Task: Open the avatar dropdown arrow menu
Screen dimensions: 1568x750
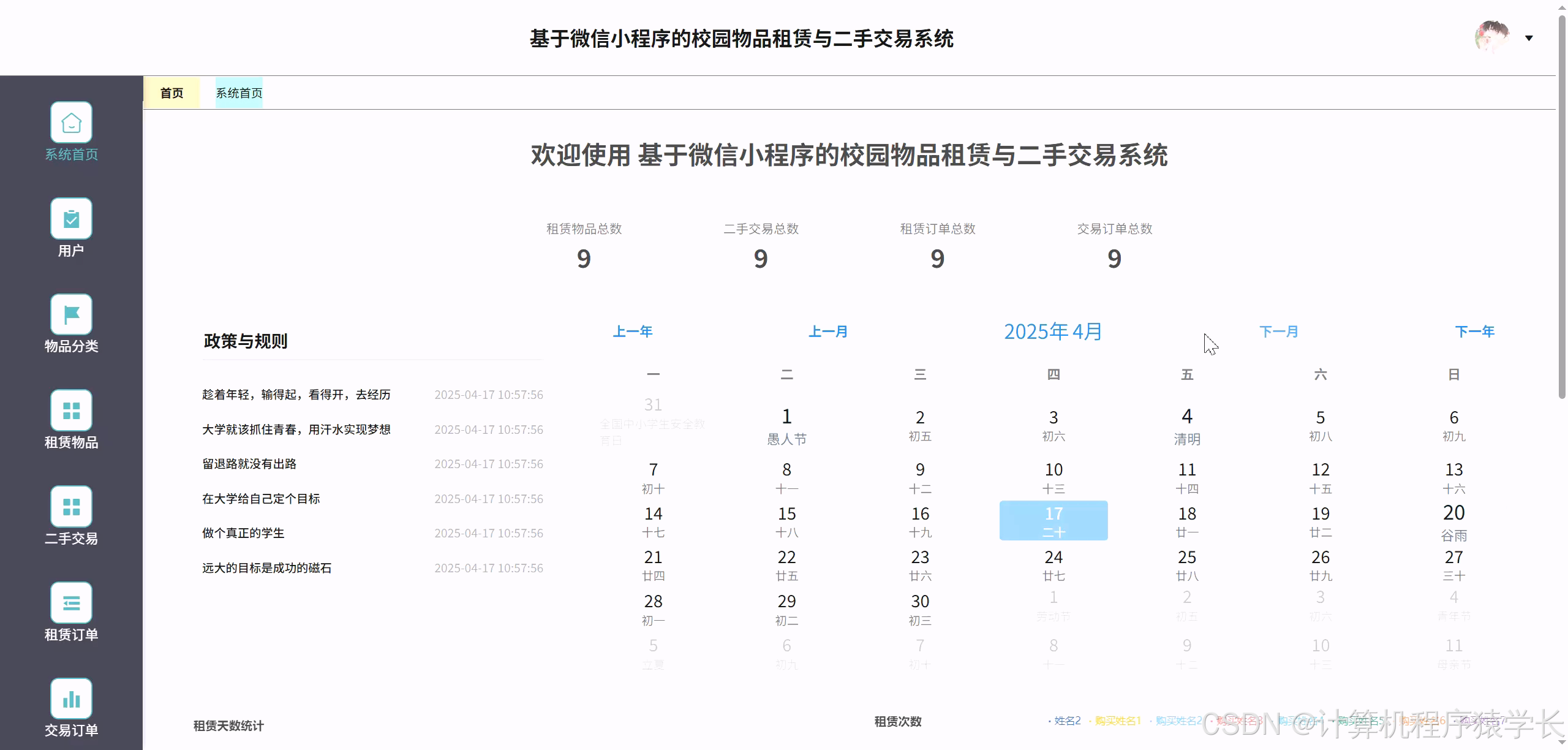Action: click(1529, 37)
